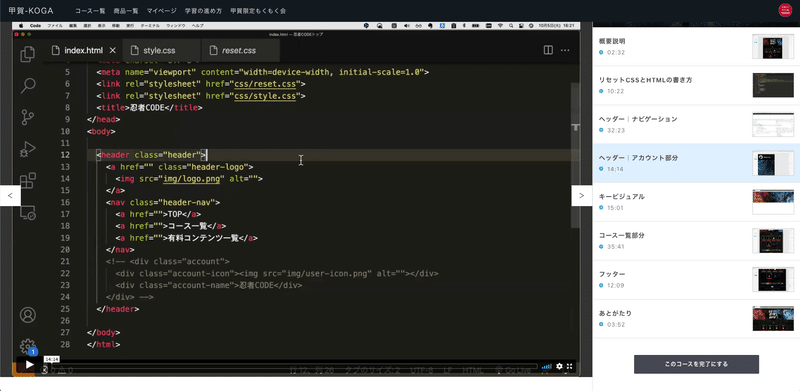The width and height of the screenshot is (800, 391).
Task: Open 甲賀限定もくもく会 in the top navigation
Action: (x=258, y=11)
